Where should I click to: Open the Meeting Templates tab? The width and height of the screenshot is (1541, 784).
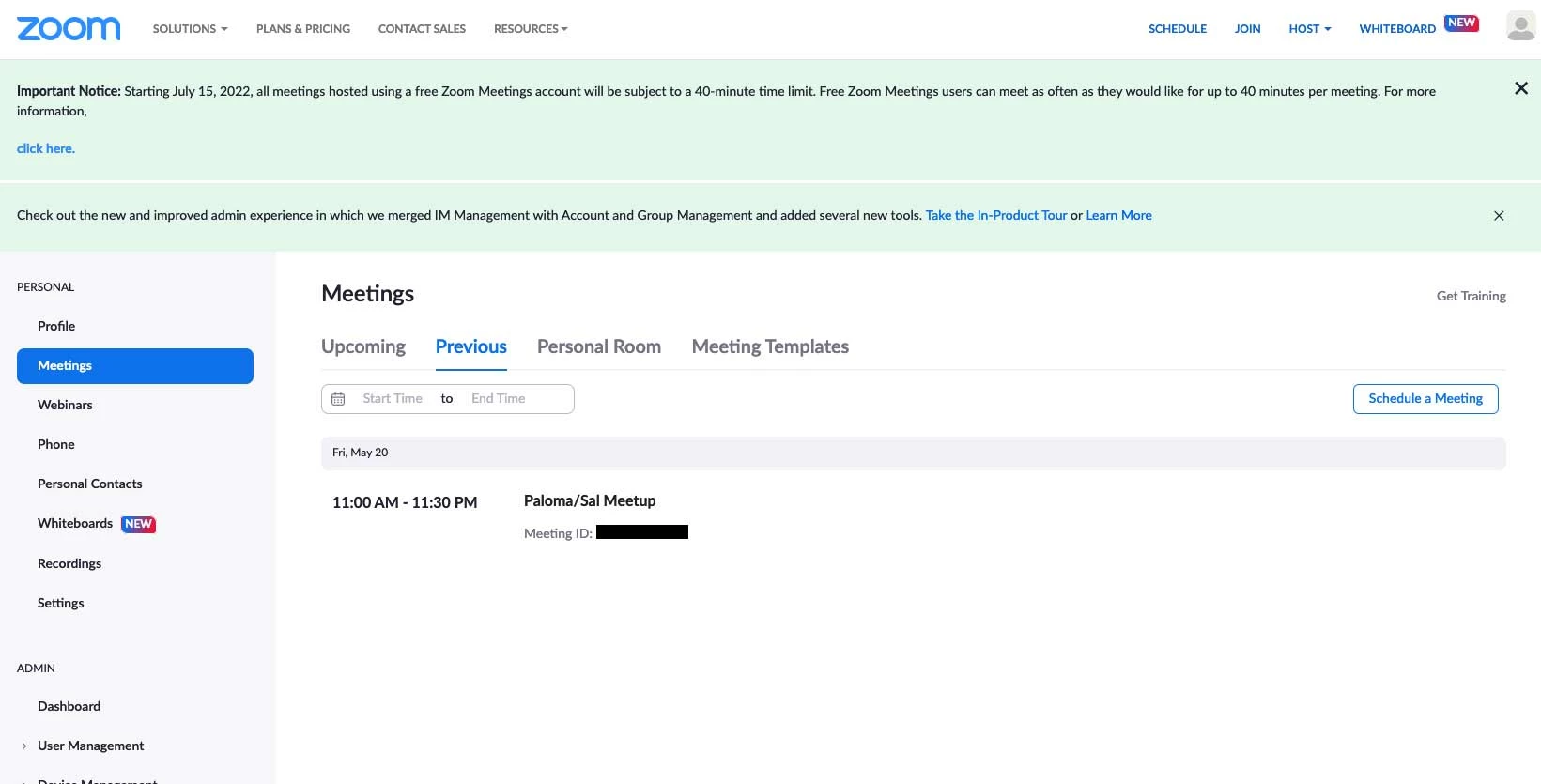point(770,346)
